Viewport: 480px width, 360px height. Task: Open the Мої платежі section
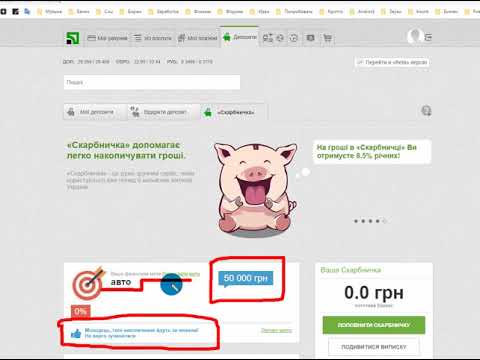click(x=197, y=38)
